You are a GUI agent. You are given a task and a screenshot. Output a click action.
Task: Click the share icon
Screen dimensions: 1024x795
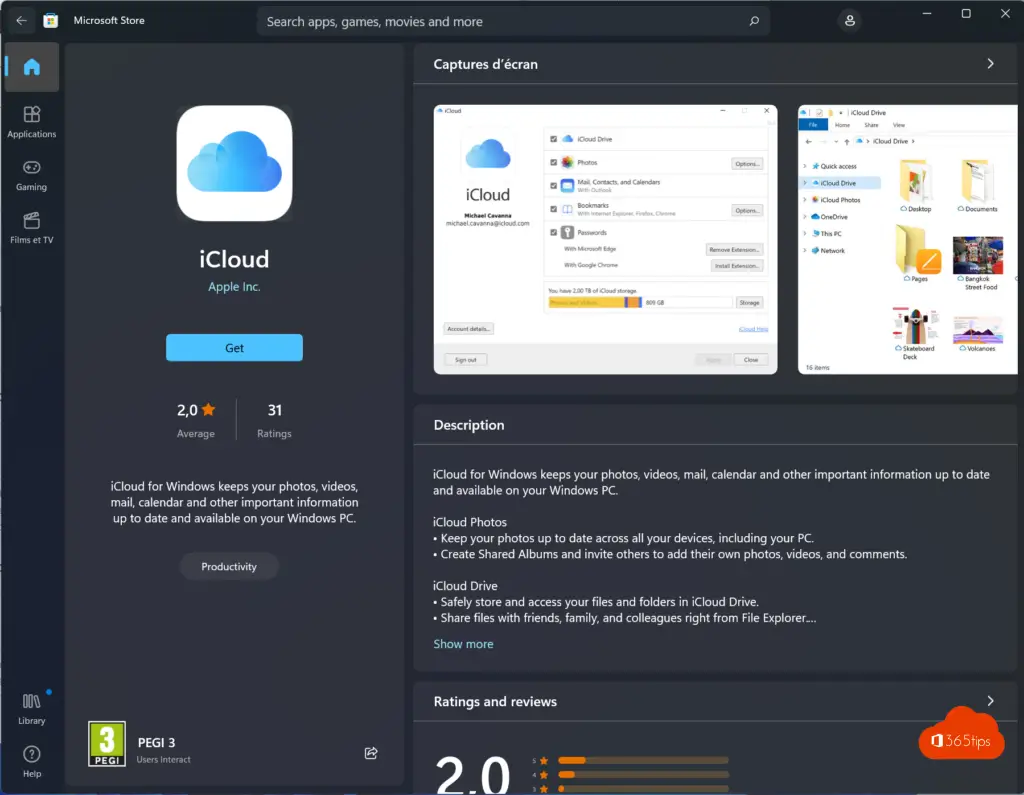371,753
